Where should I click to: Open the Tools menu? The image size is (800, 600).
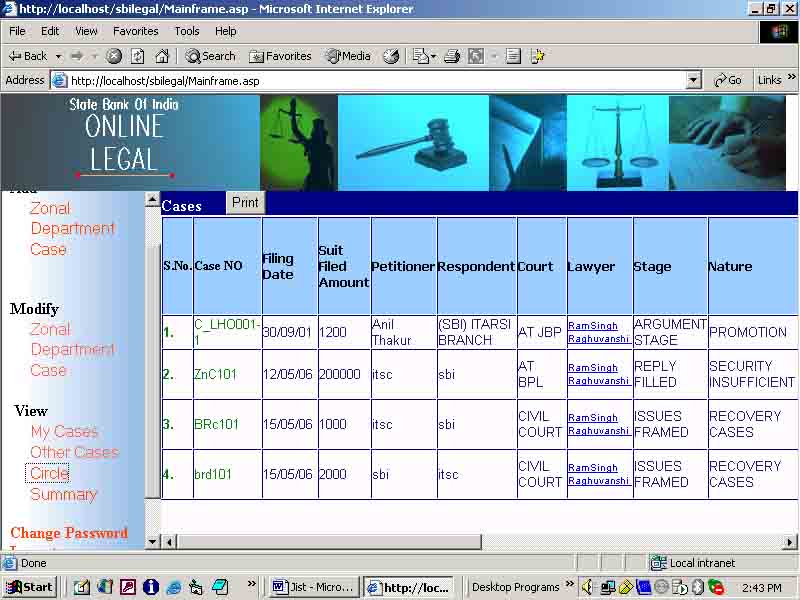click(x=187, y=31)
